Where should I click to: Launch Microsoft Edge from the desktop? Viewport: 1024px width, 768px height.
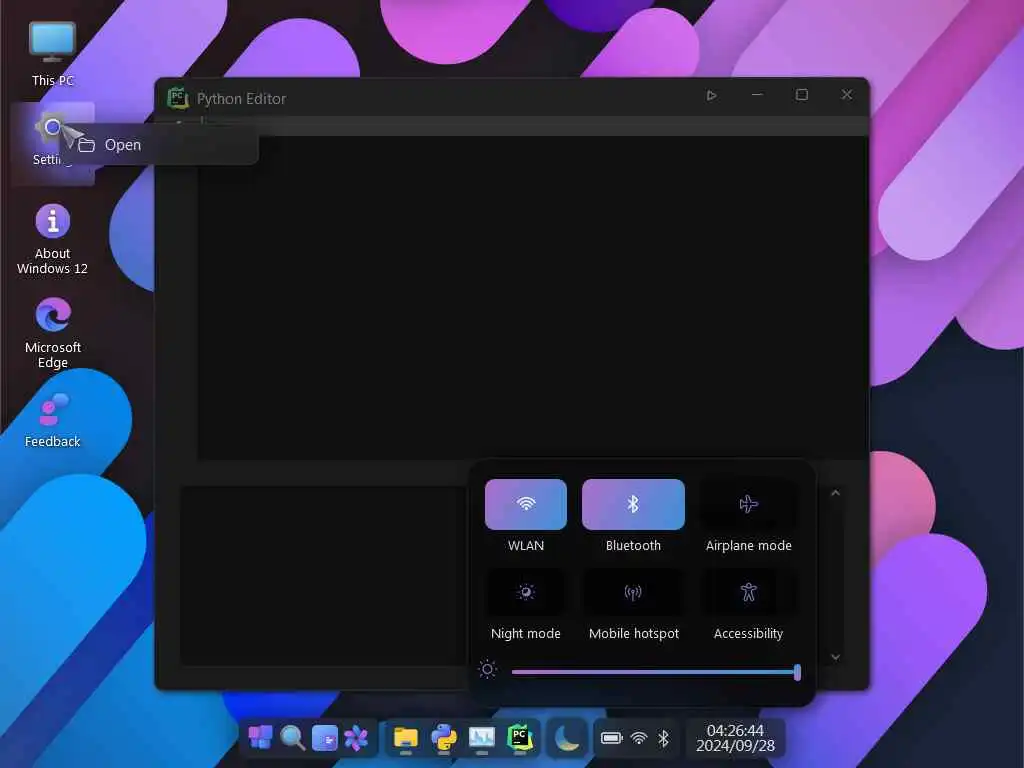tap(52, 333)
